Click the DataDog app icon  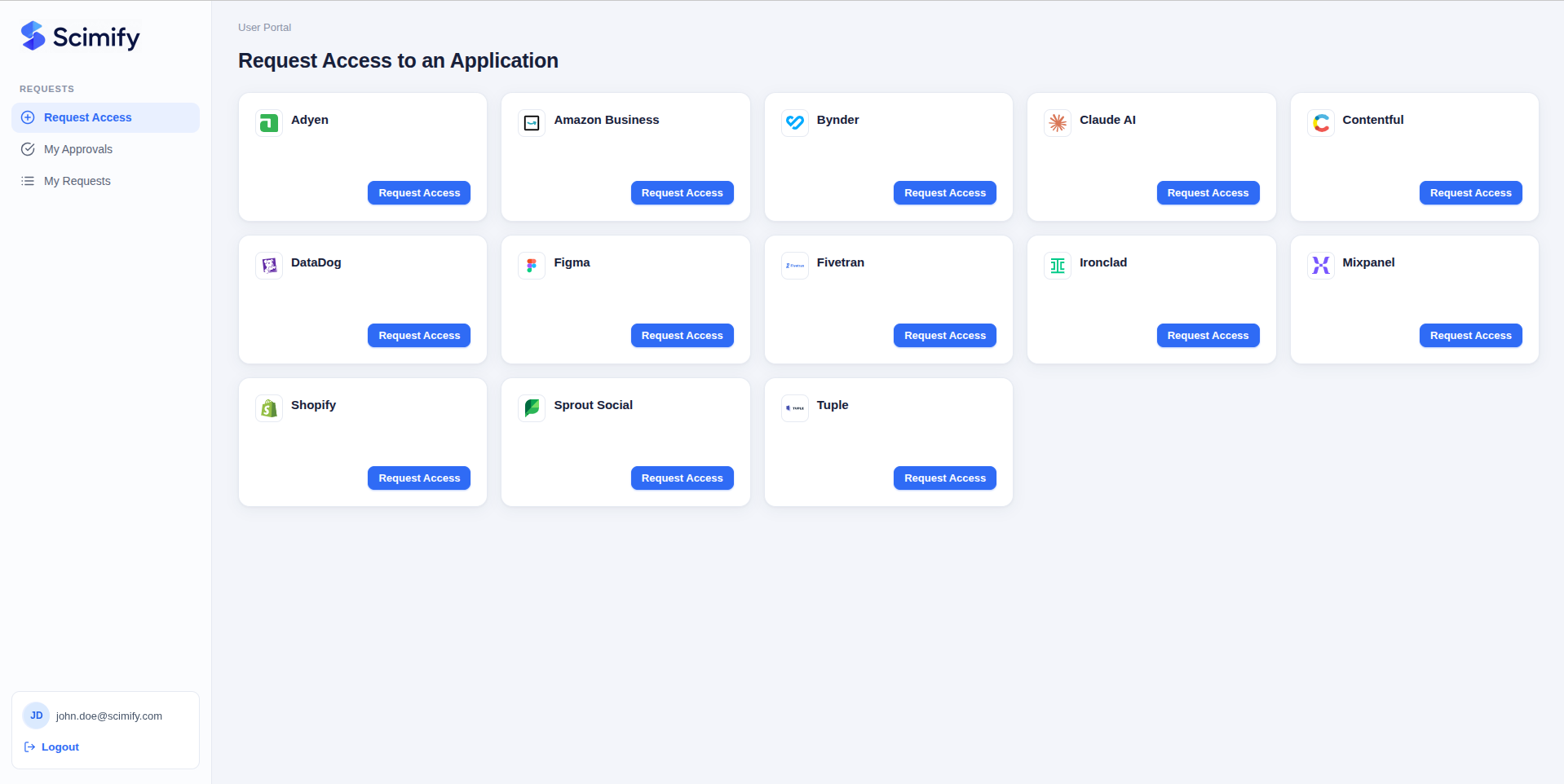pos(269,266)
